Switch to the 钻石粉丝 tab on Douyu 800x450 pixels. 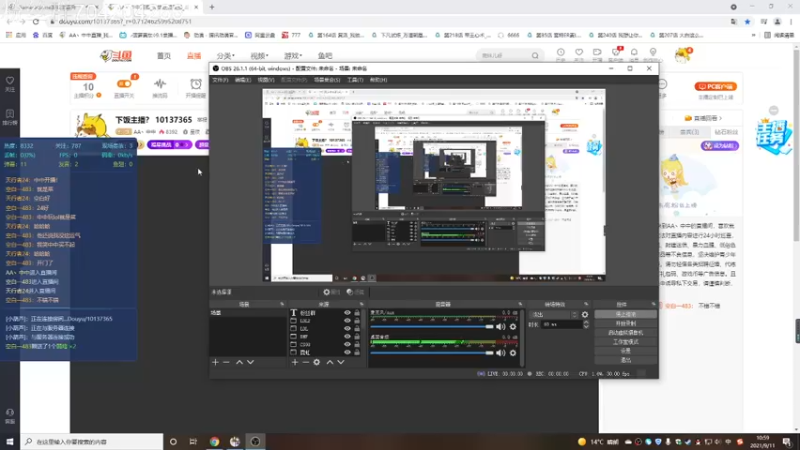coord(726,132)
